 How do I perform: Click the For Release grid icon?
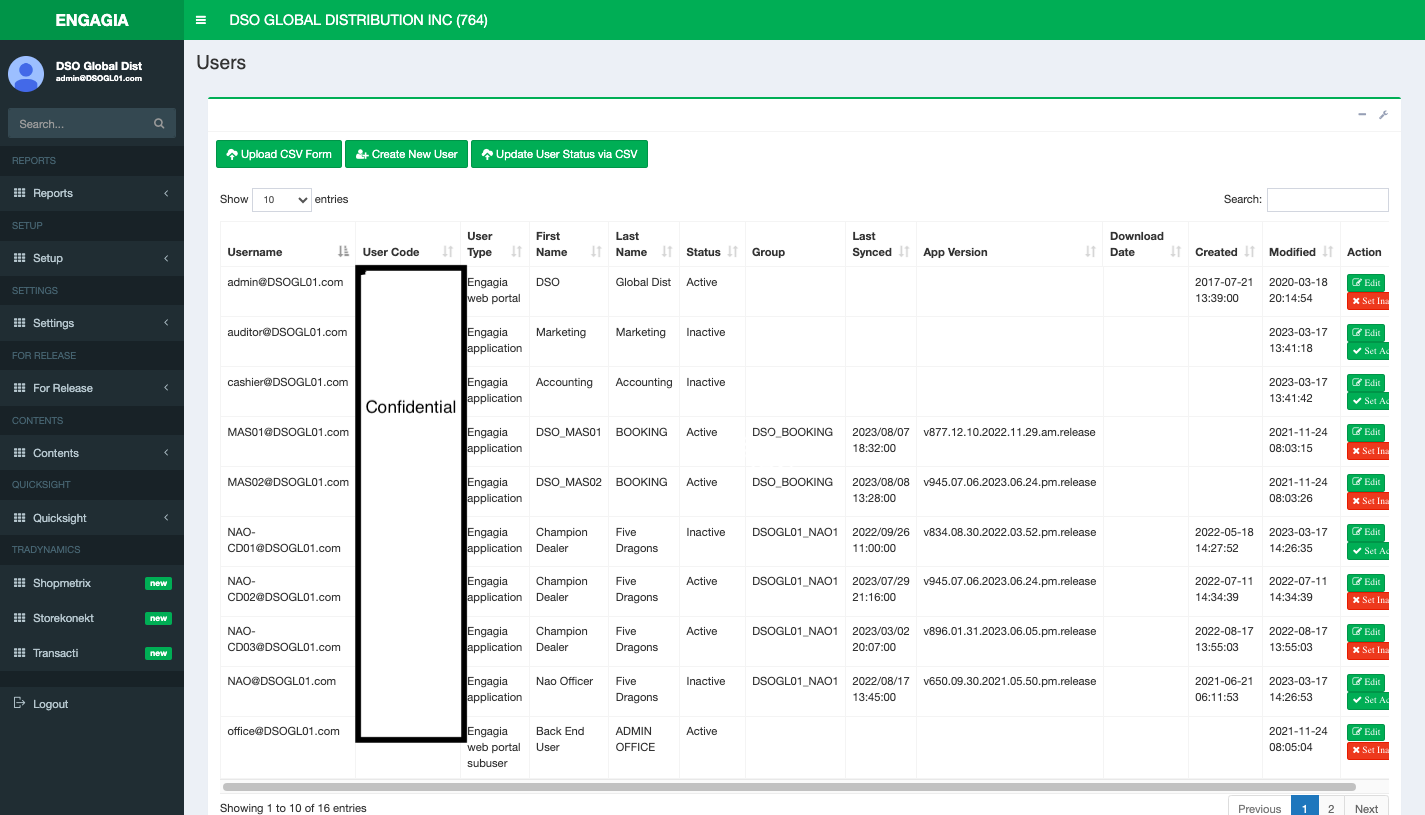(19, 388)
